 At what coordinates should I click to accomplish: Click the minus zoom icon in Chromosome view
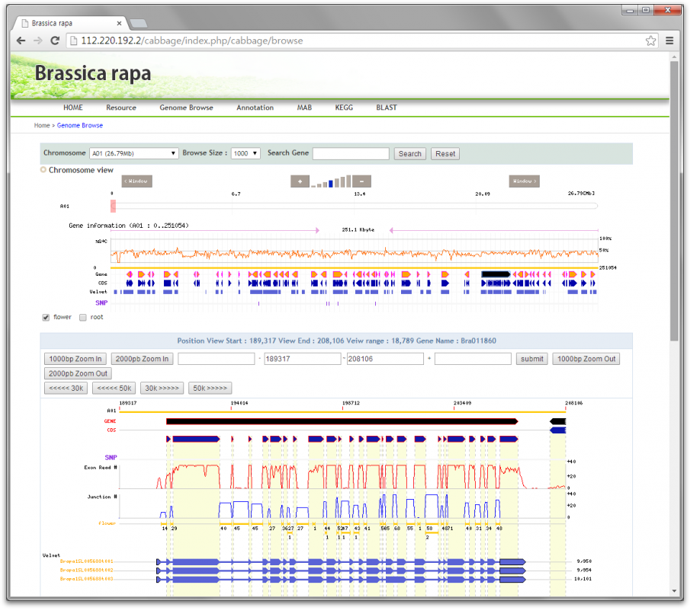point(362,181)
